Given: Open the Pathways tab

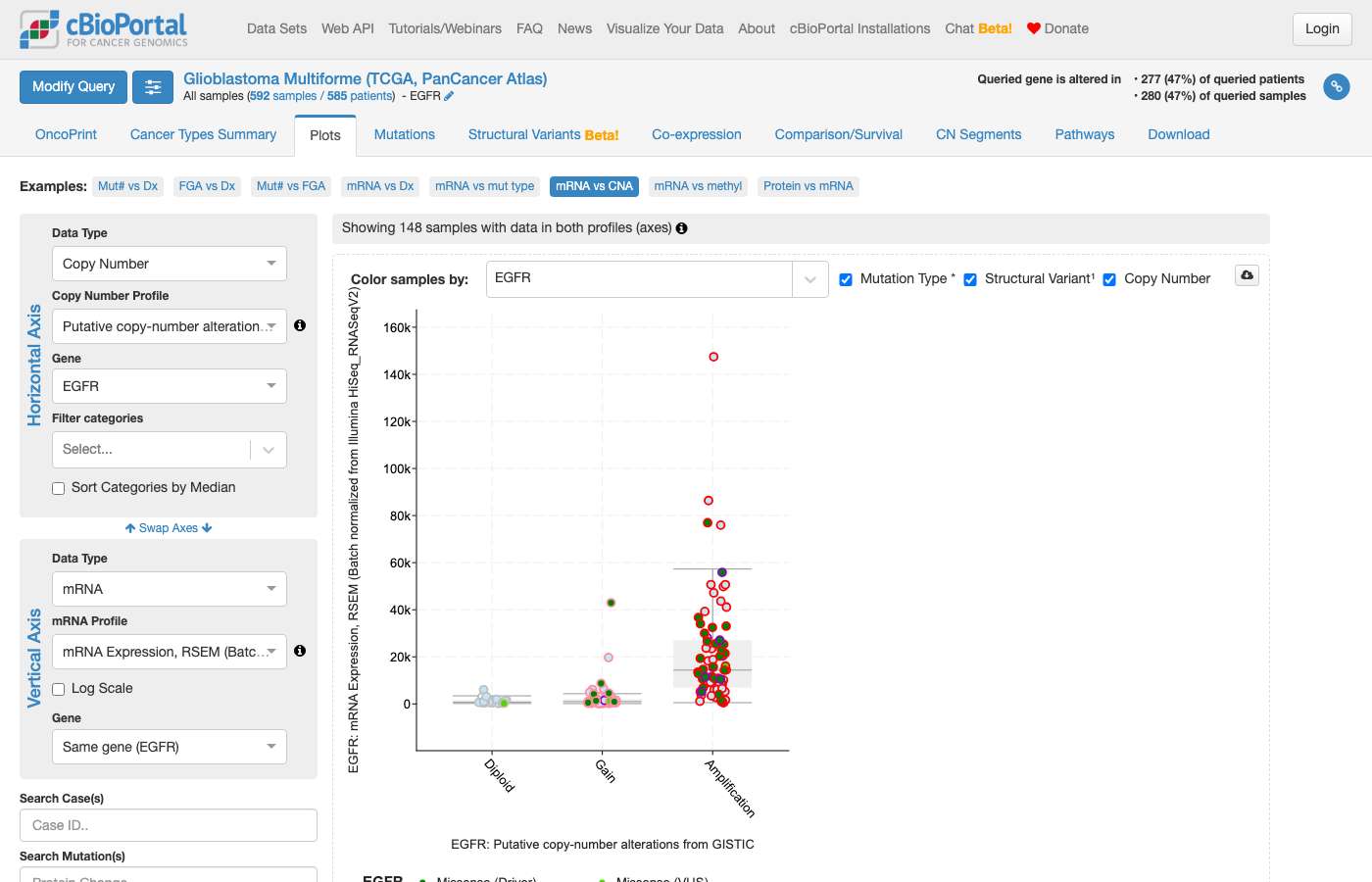Looking at the screenshot, I should pos(1085,134).
